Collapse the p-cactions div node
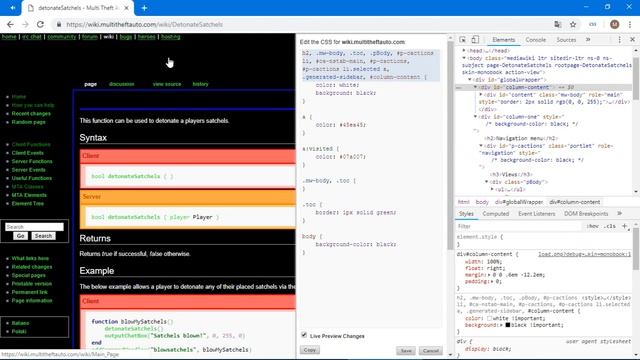 (x=481, y=146)
